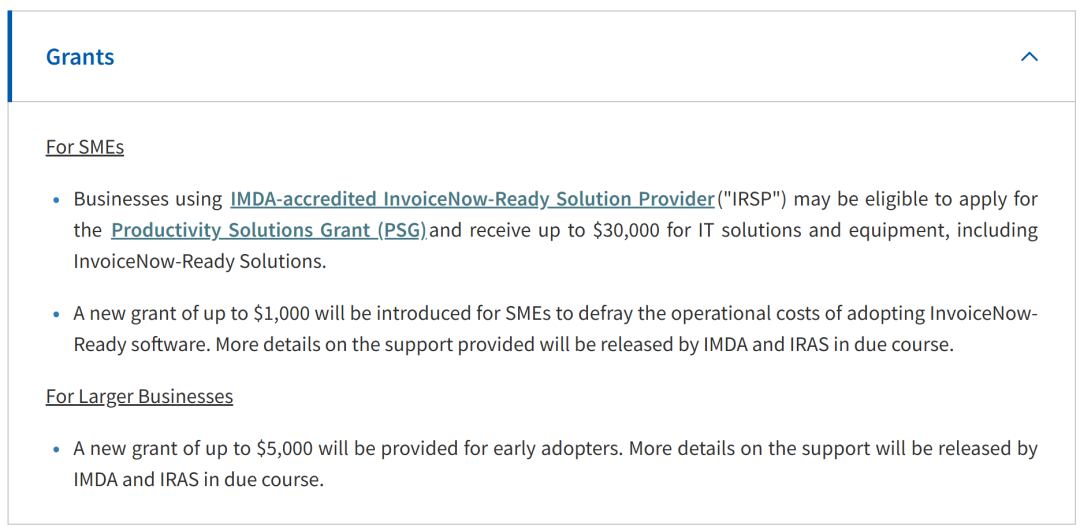
Task: Click the Grants accordion heading title
Action: point(80,57)
